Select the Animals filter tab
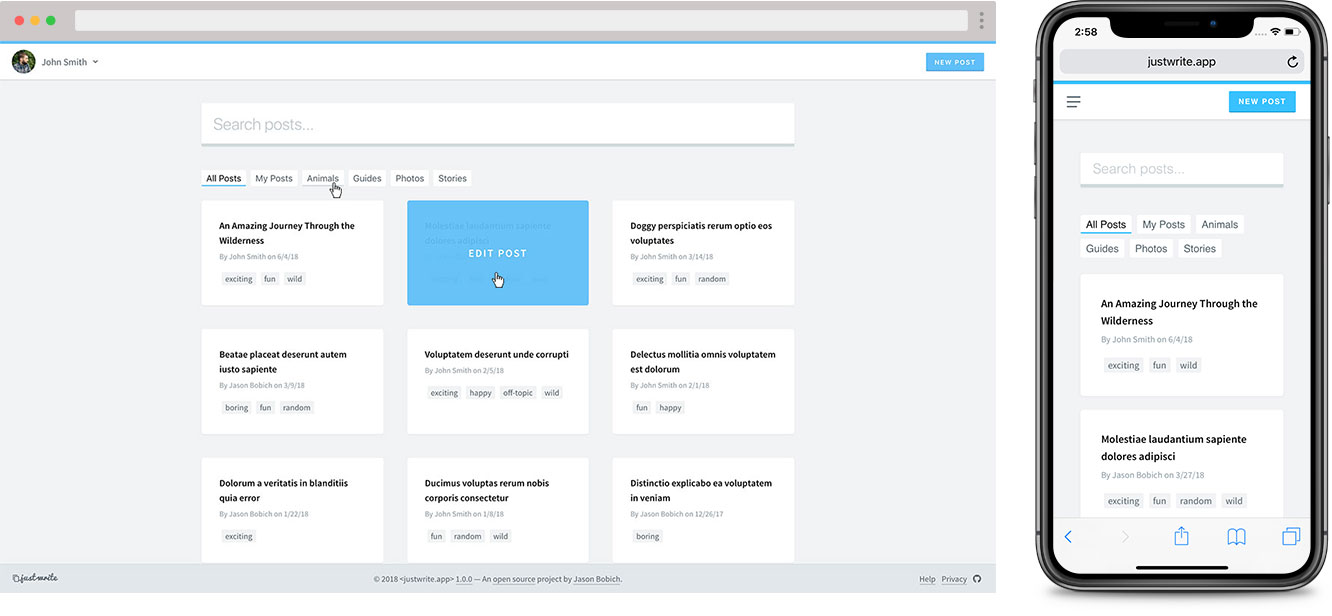This screenshot has width=1332, height=616. tap(322, 177)
